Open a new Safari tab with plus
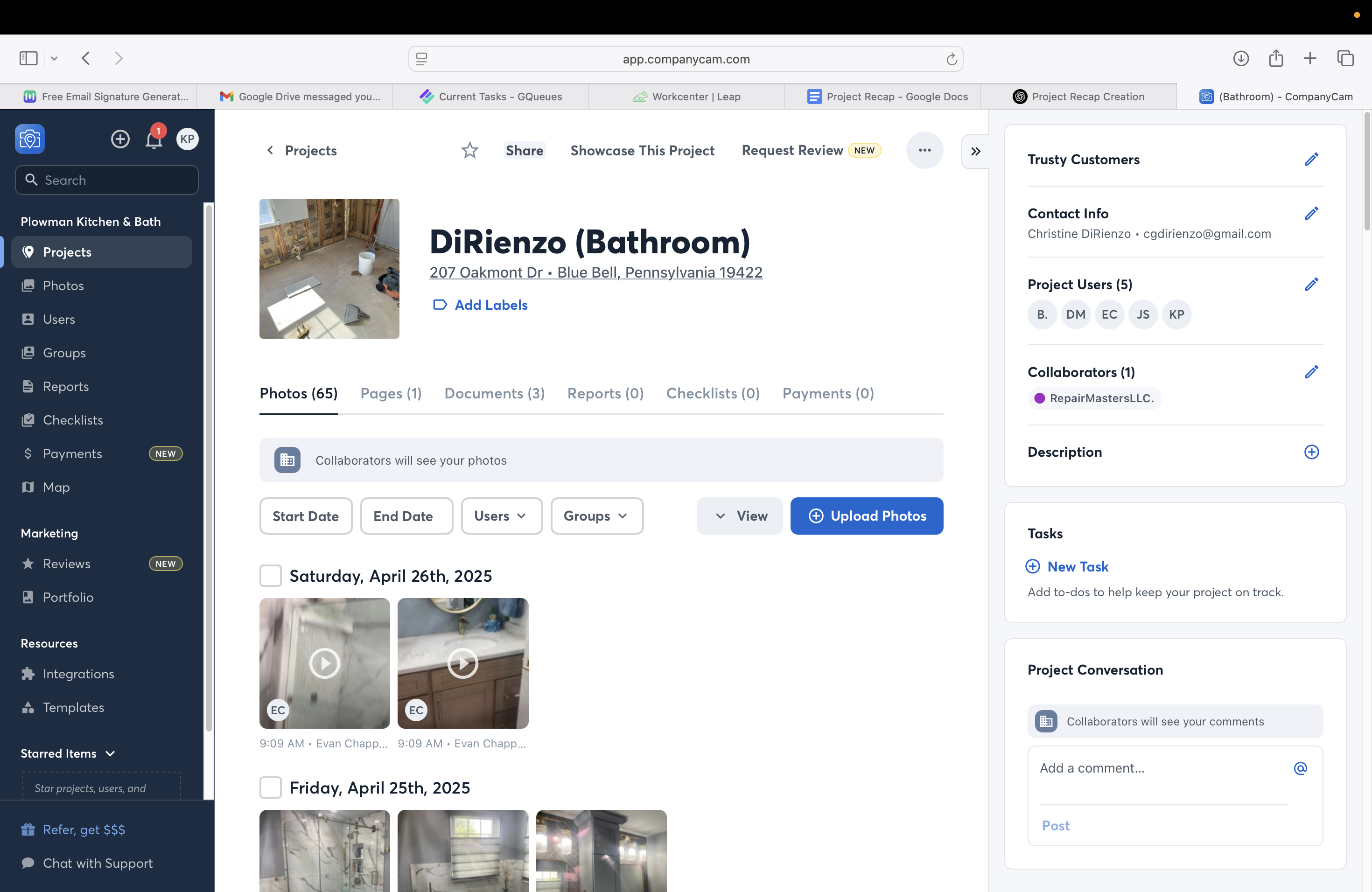Image resolution: width=1372 pixels, height=892 pixels. [1310, 58]
